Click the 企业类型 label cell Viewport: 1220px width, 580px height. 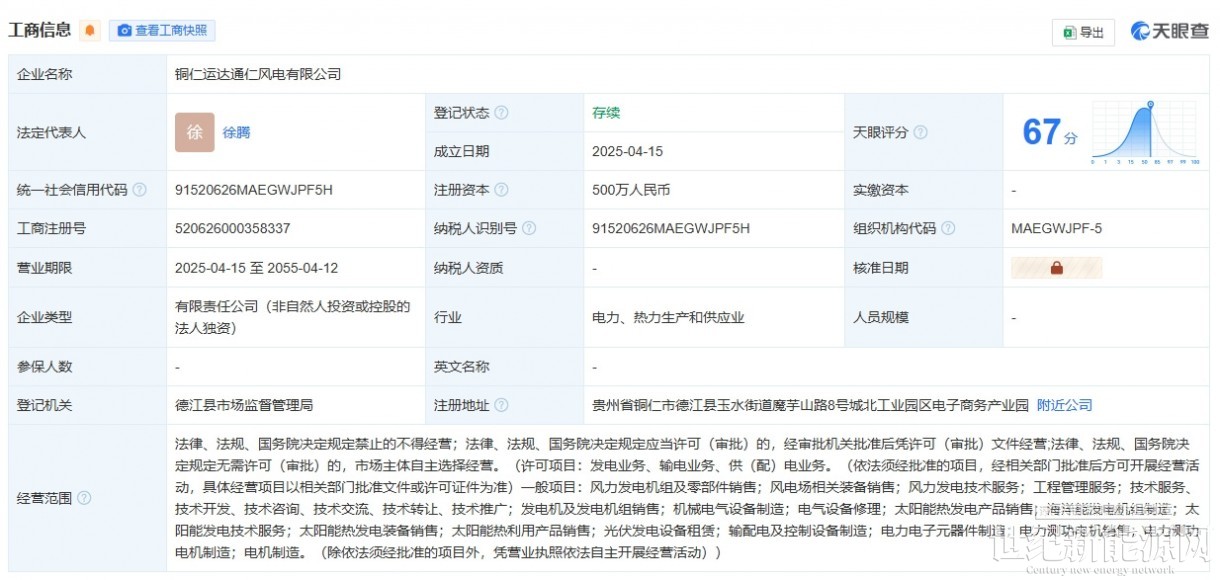pyautogui.click(x=87, y=317)
